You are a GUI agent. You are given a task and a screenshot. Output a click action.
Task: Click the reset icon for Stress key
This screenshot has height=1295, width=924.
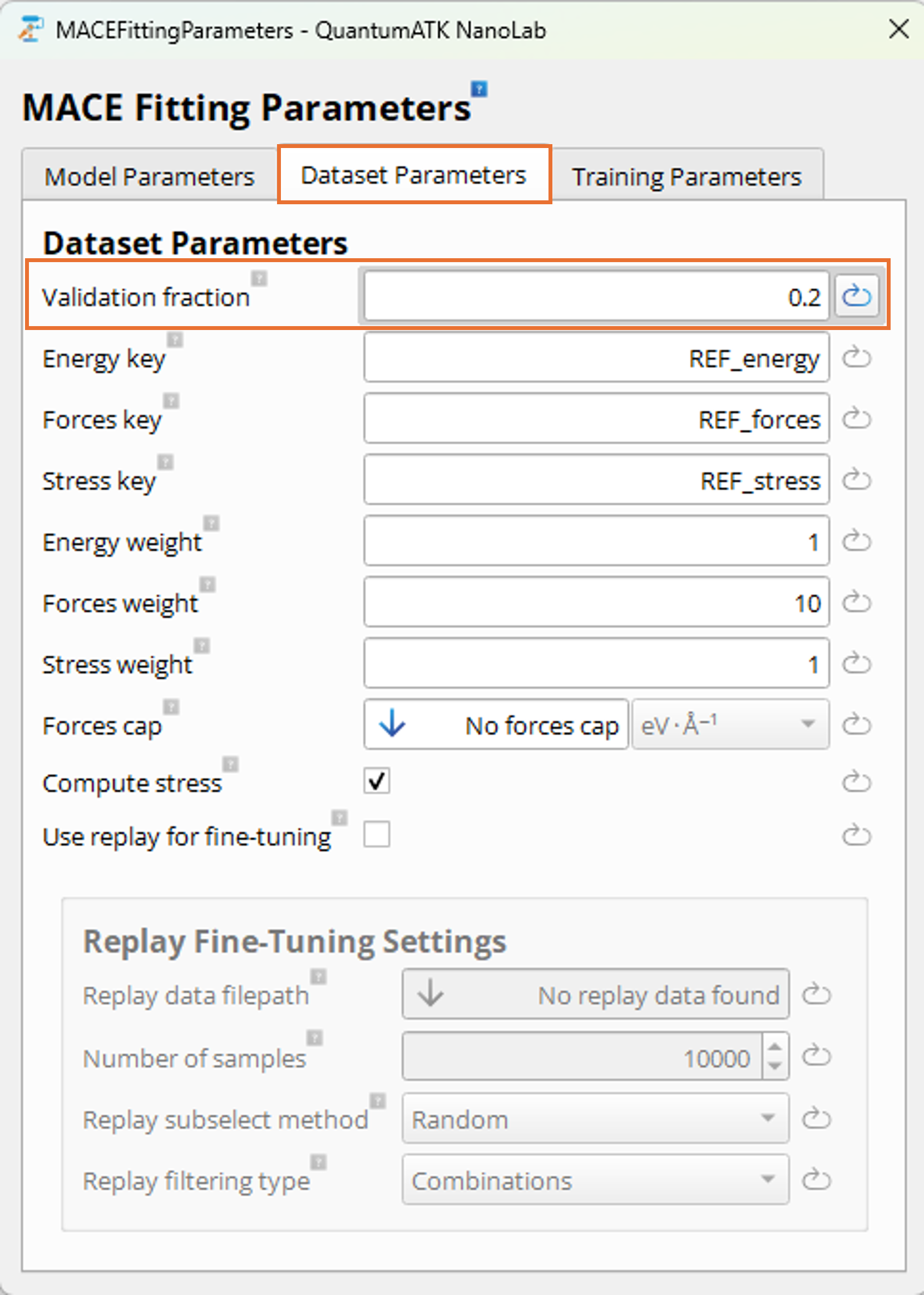[x=856, y=480]
